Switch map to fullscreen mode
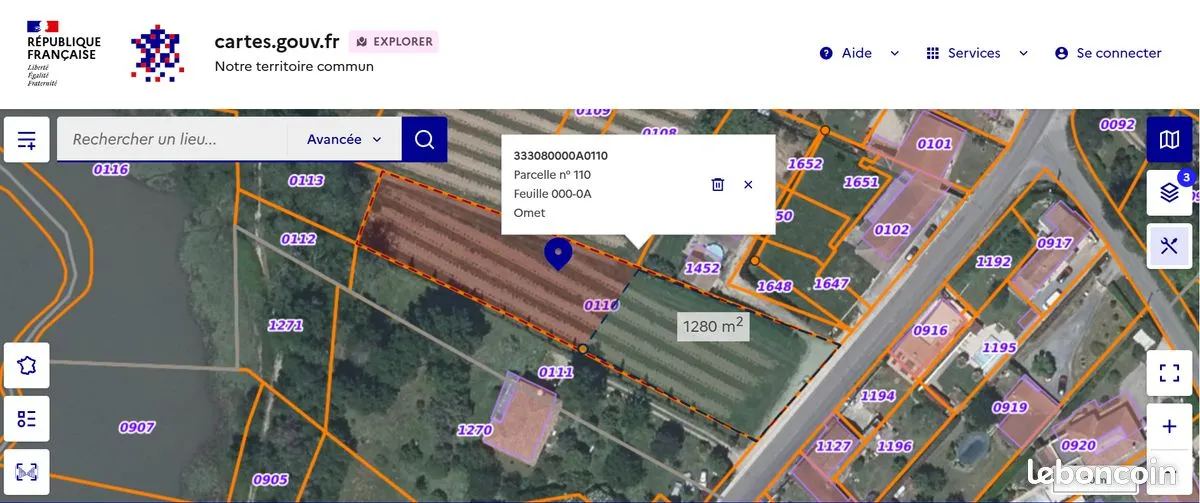Viewport: 1200px width, 503px height. 1169,374
